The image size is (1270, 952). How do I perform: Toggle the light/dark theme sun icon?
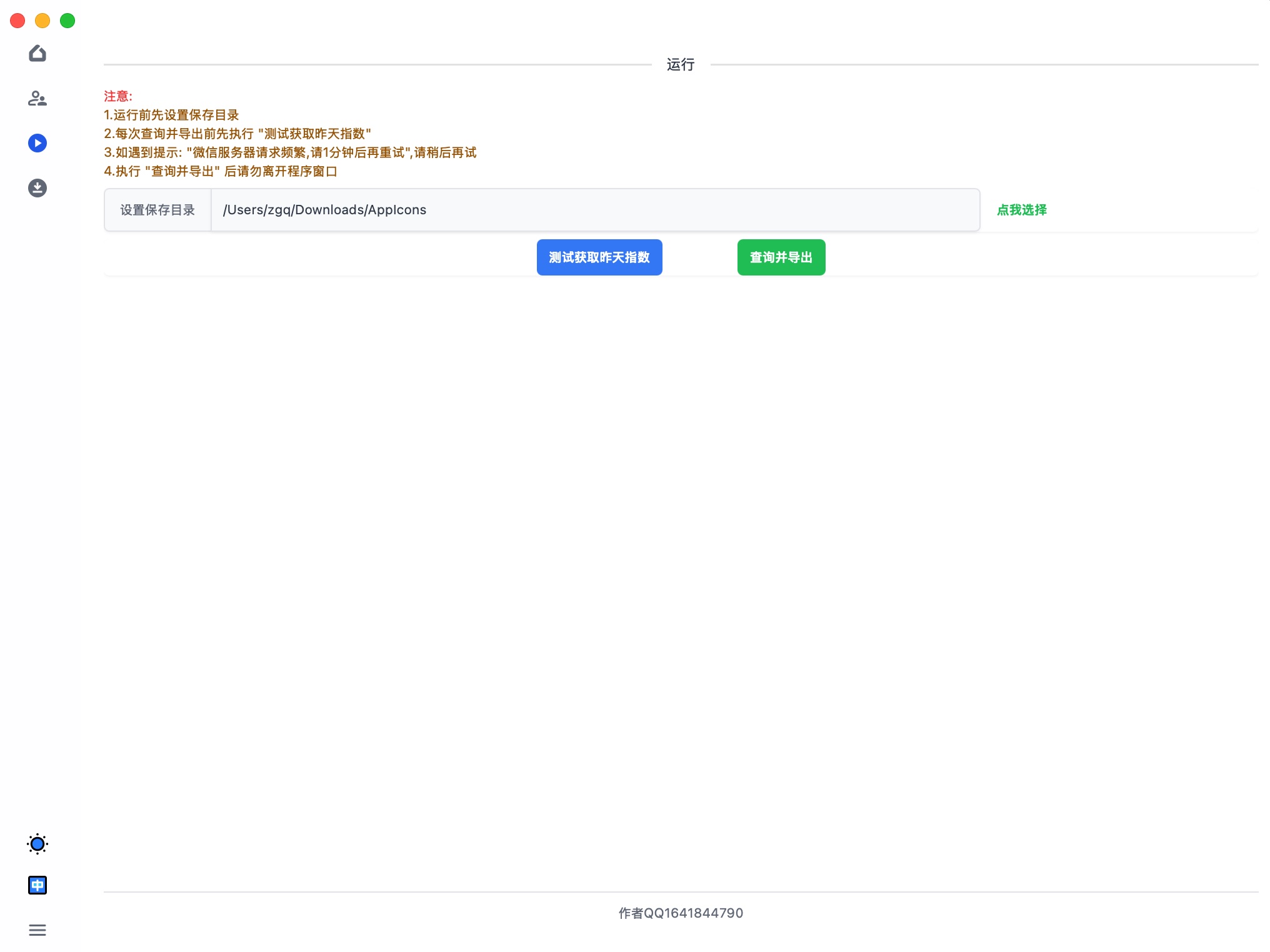pos(37,844)
